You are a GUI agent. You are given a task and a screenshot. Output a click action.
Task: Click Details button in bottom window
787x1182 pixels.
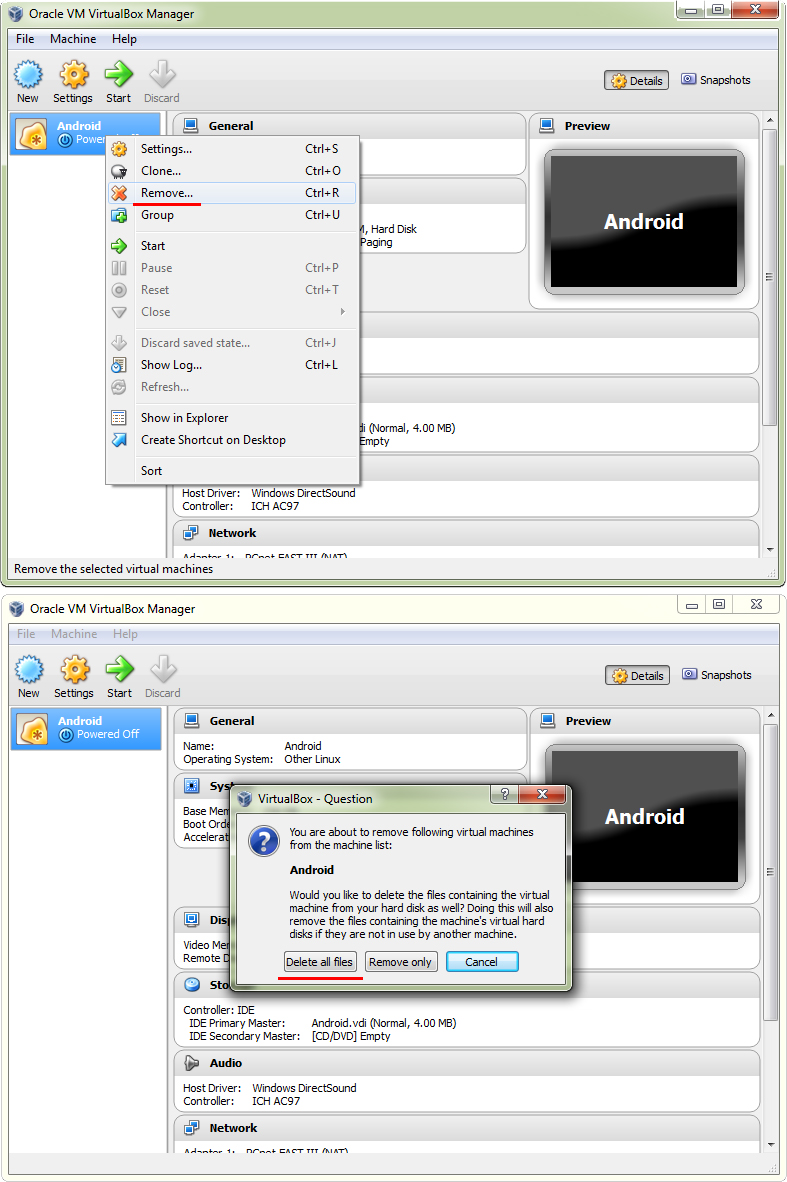(x=638, y=675)
